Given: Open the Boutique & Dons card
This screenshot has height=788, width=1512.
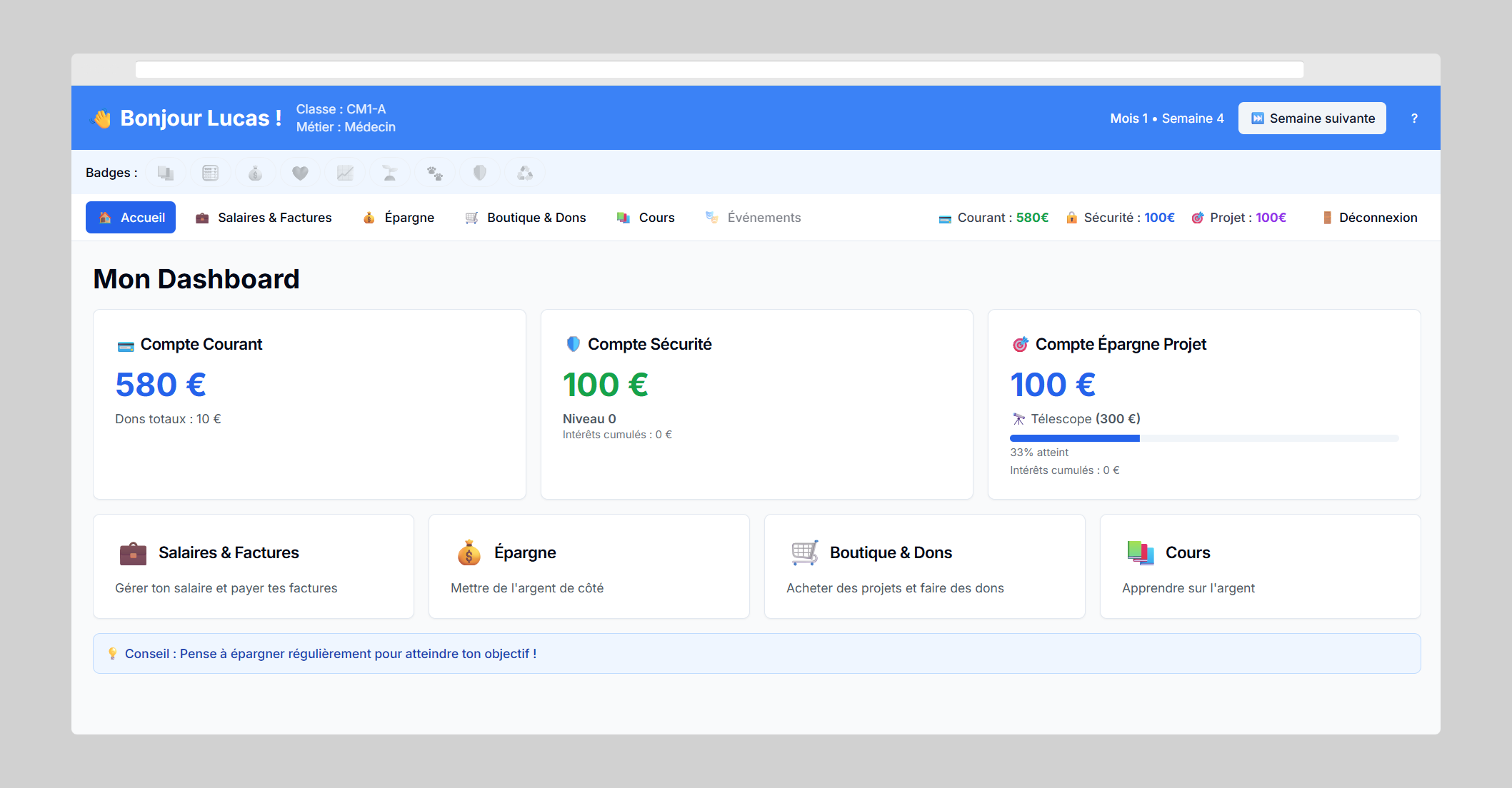Looking at the screenshot, I should [924, 566].
